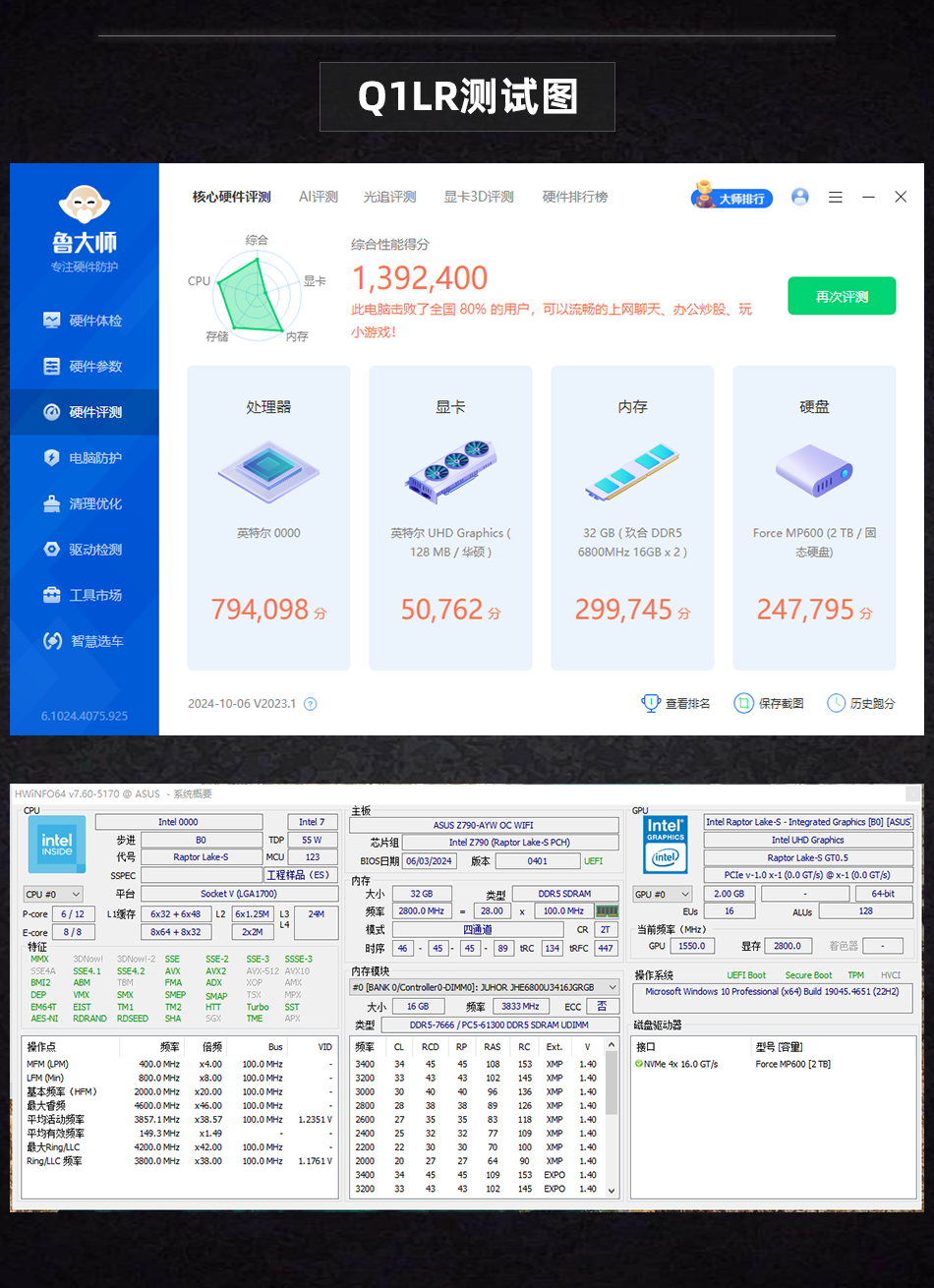
Task: Click the memory chip icon beside 100.0 MHz
Action: point(607,911)
